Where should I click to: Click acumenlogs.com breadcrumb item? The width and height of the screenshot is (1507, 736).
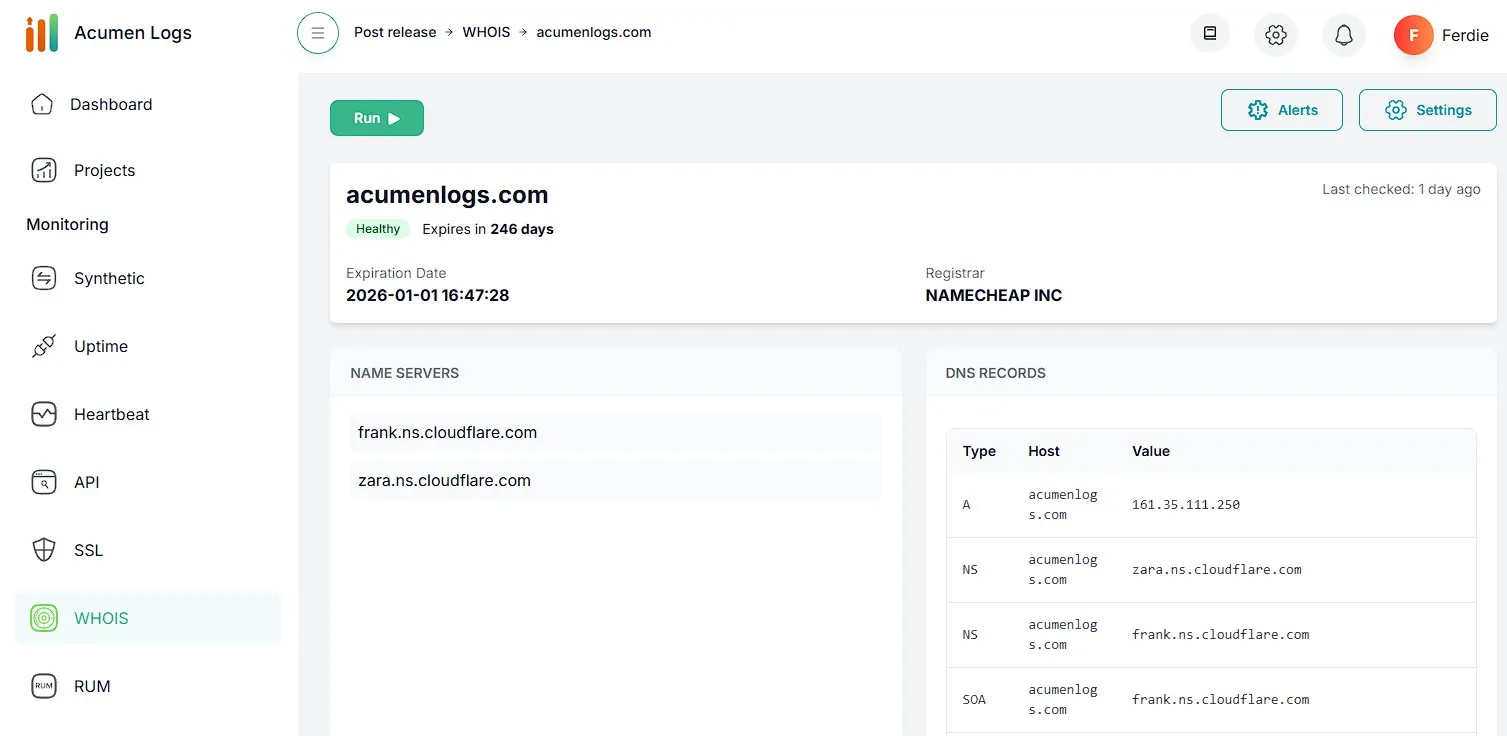tap(594, 32)
